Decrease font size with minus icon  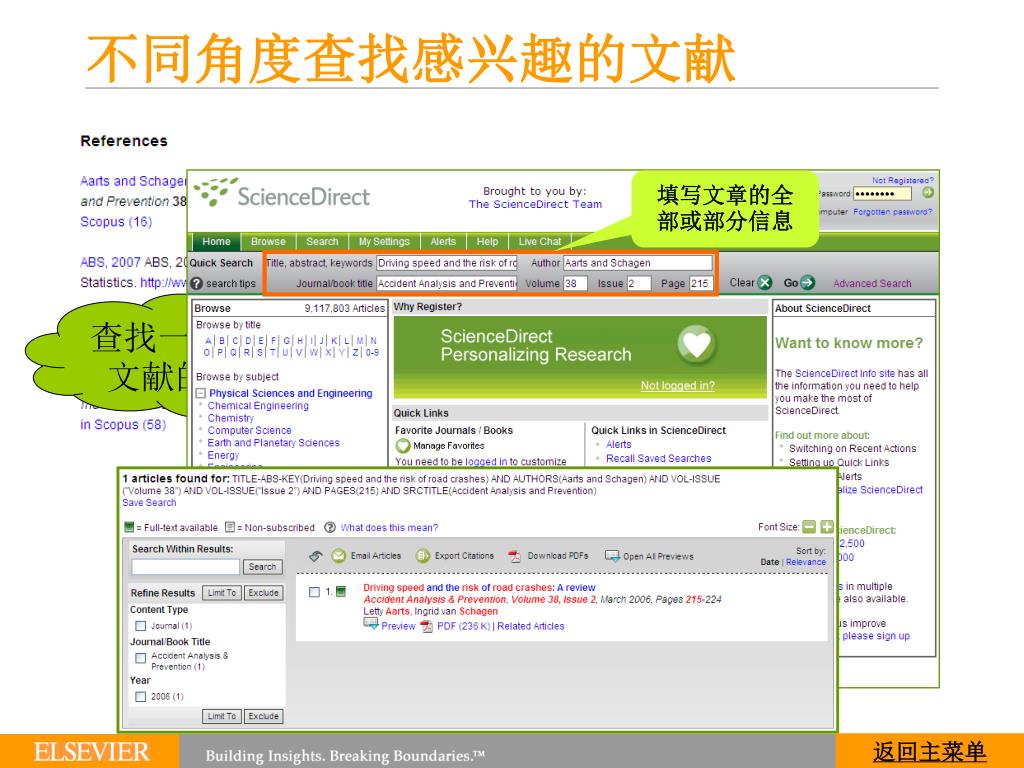click(x=809, y=526)
